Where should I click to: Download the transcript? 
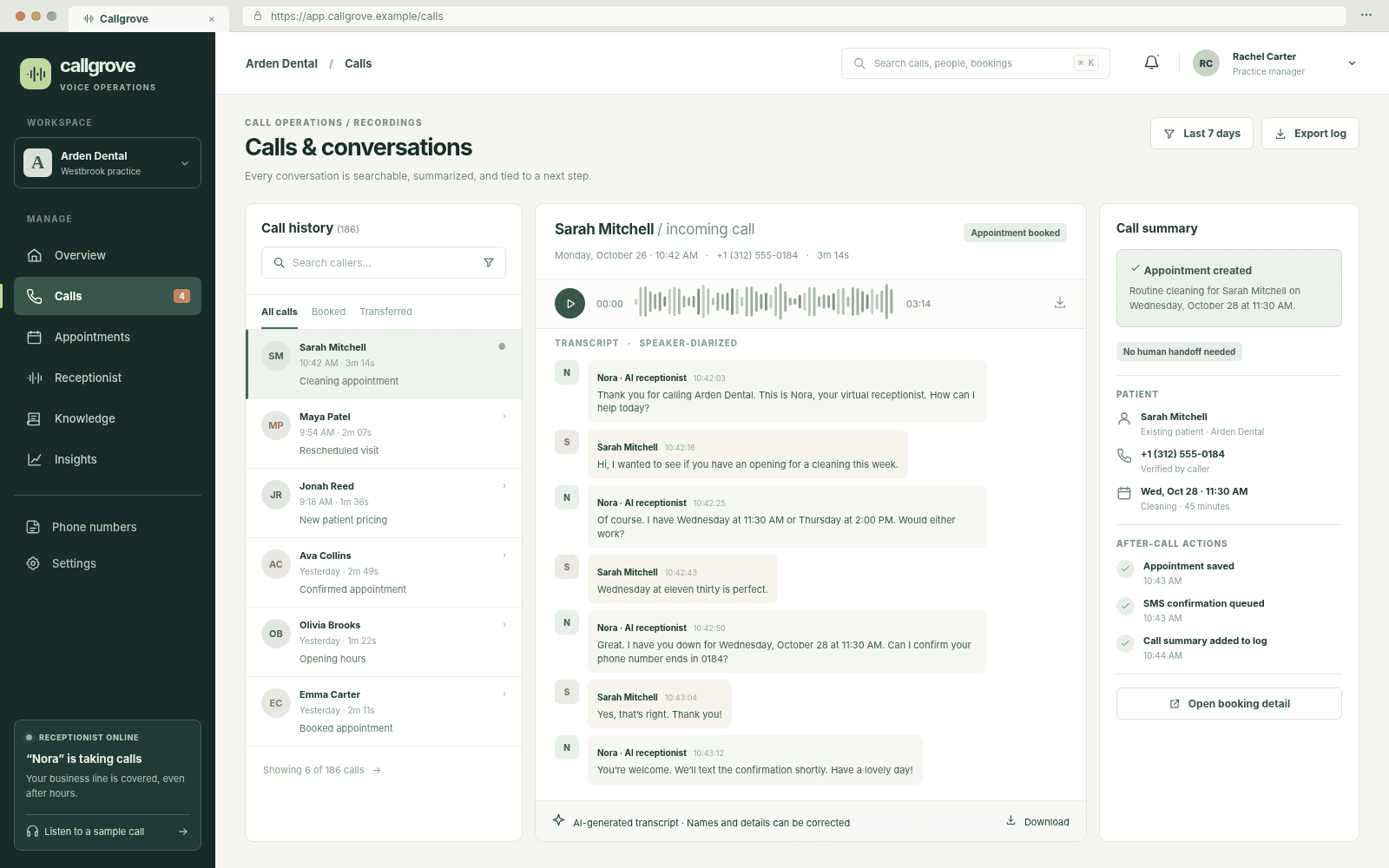(x=1037, y=821)
